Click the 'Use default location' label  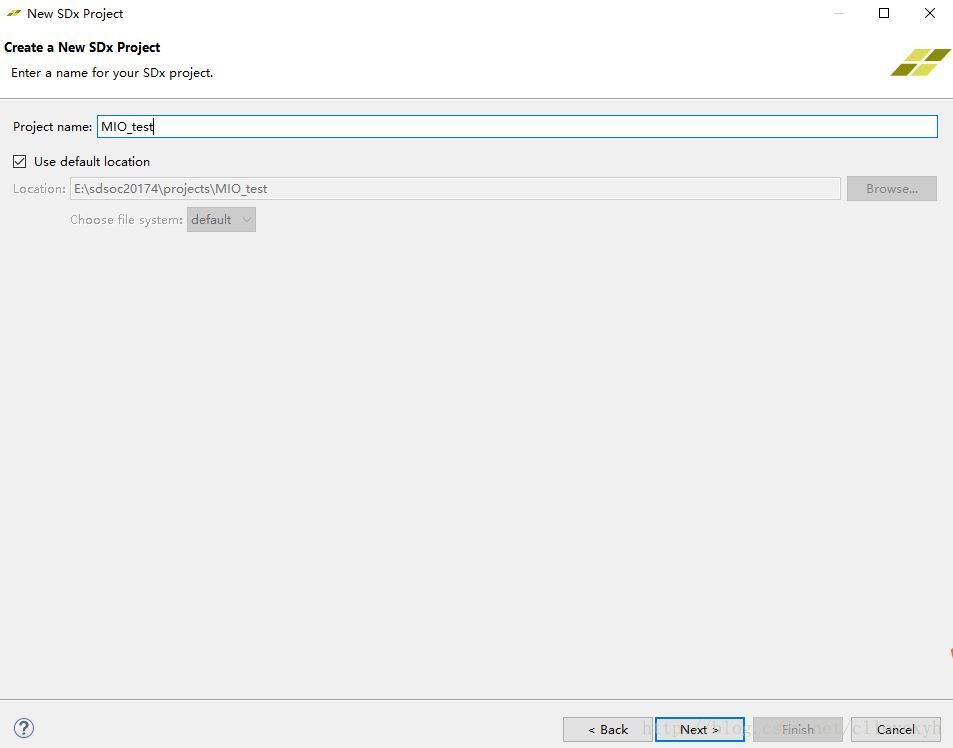[x=92, y=162]
